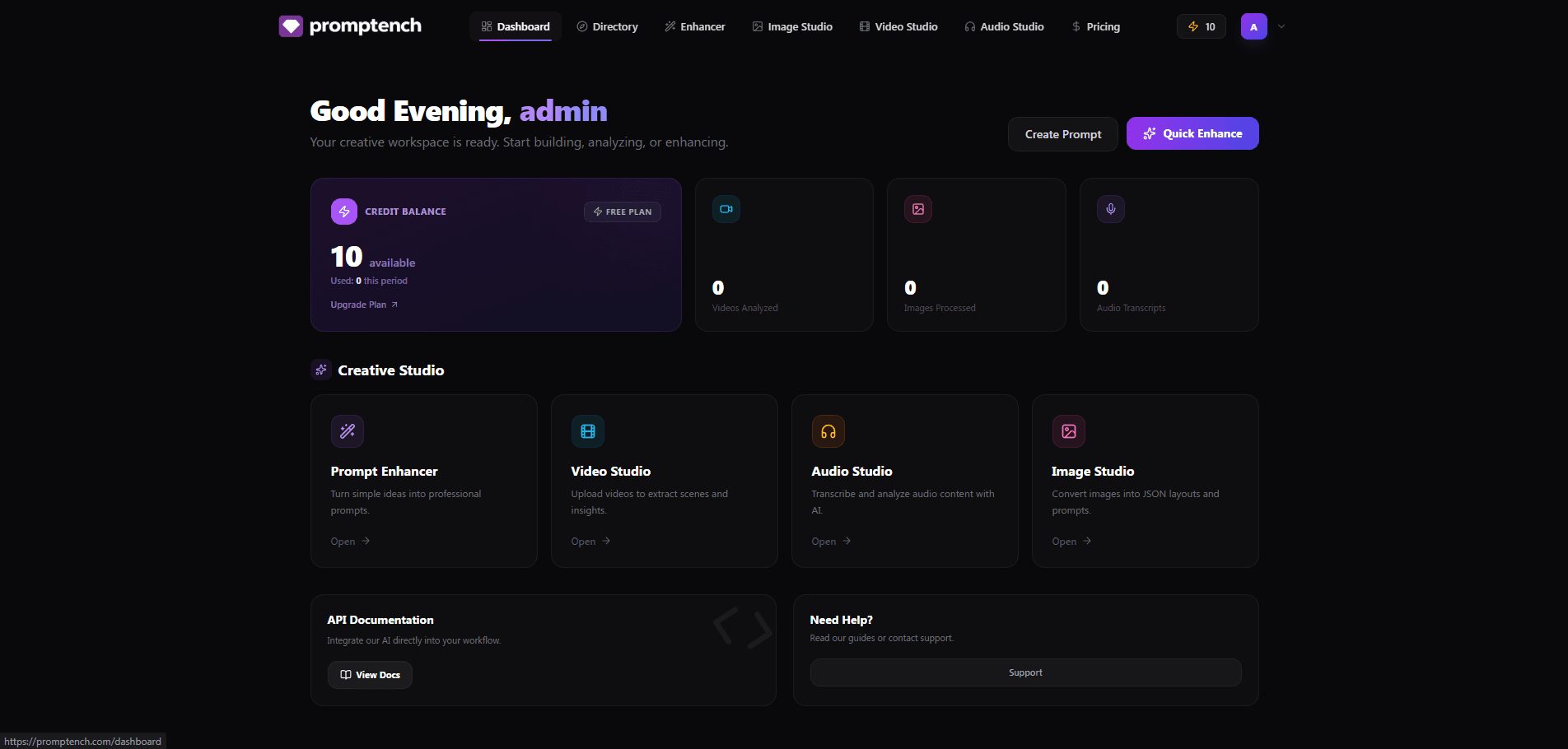
Task: Click the Quick Enhance button
Action: click(x=1192, y=133)
